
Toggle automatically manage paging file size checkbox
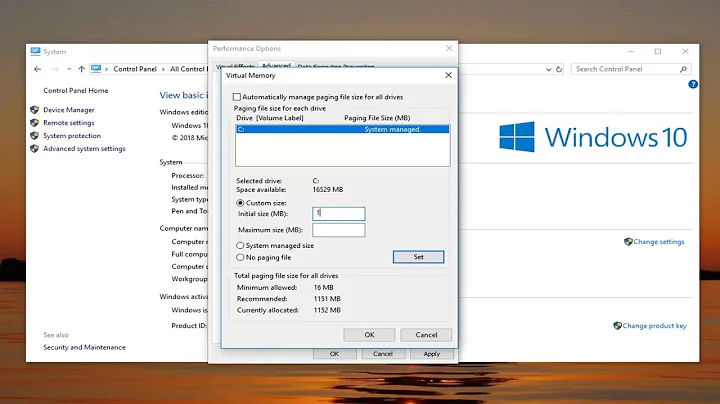236,97
